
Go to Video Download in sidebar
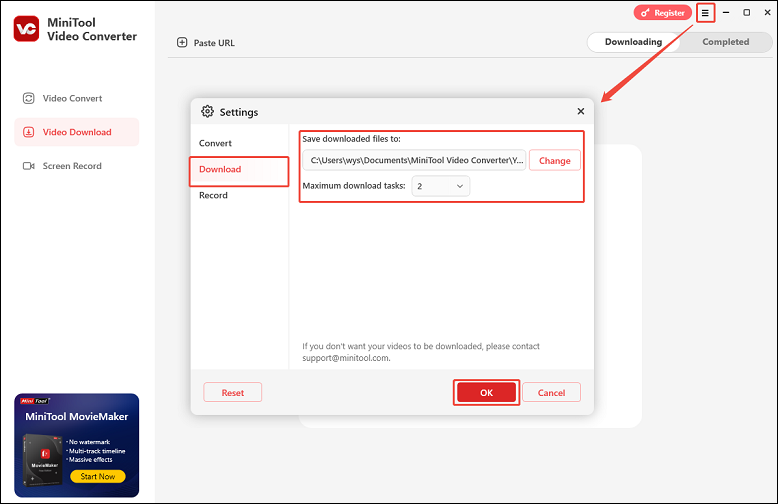pyautogui.click(x=76, y=132)
